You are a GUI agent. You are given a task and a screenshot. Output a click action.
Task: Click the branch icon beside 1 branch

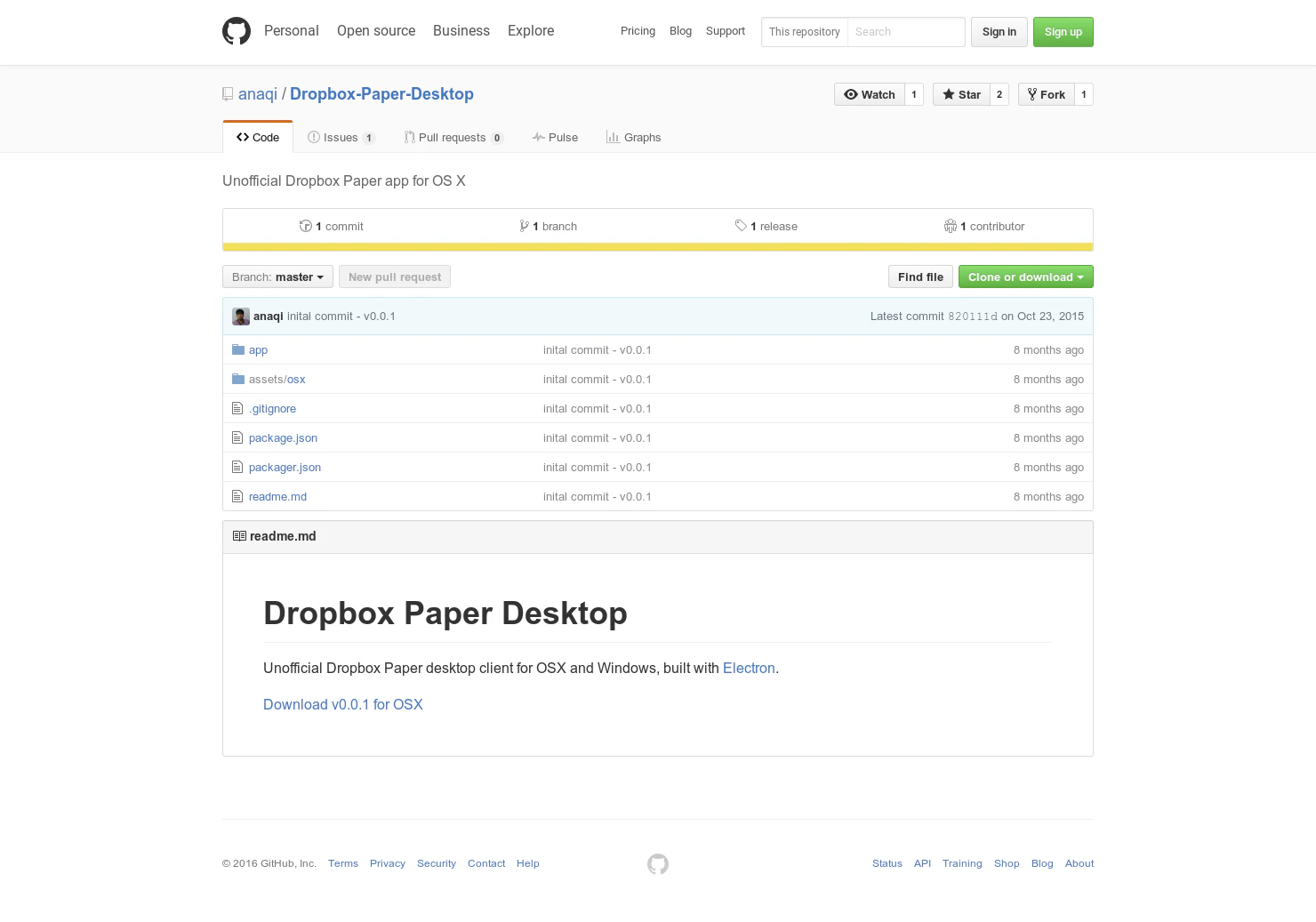525,226
